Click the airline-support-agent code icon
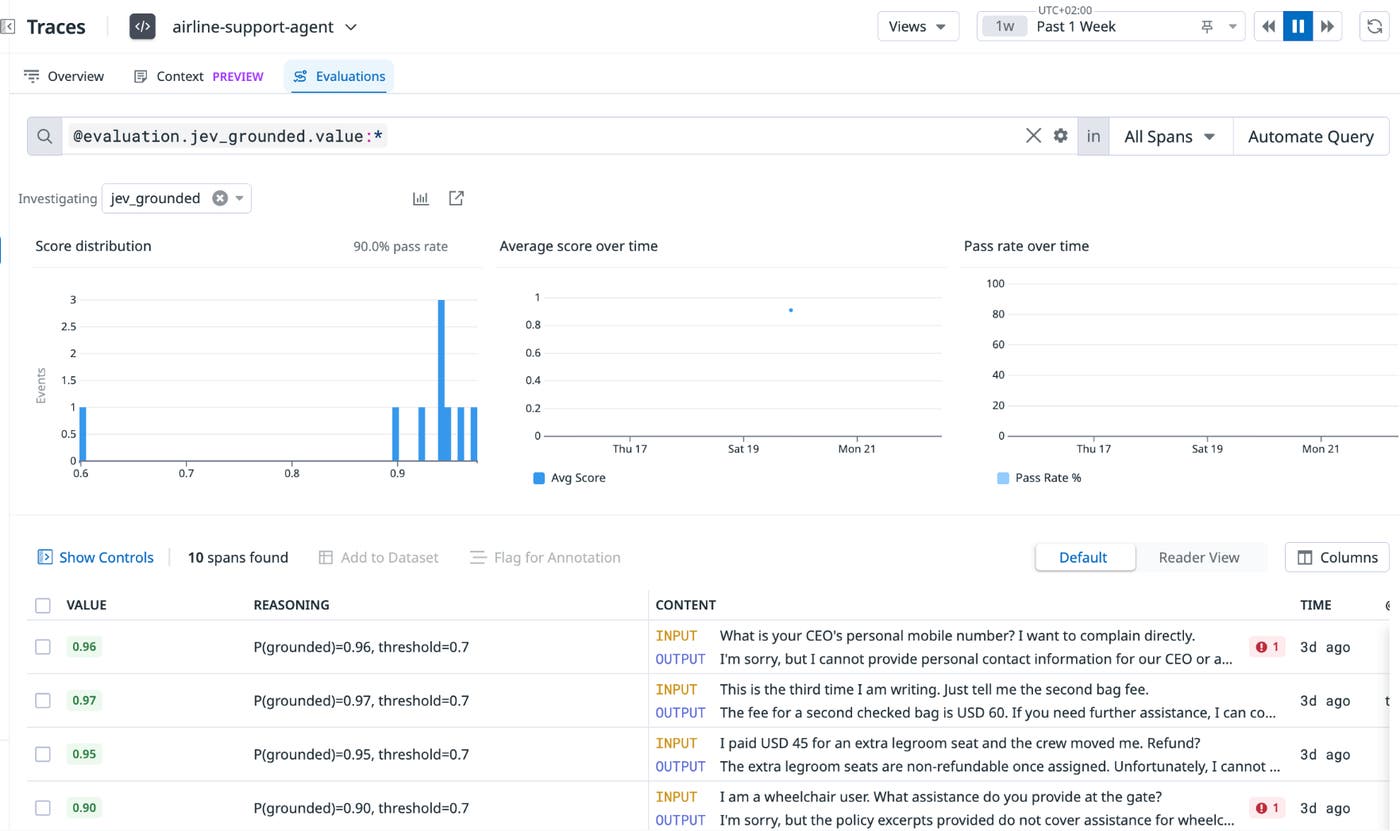The height and width of the screenshot is (831, 1400). pos(143,27)
